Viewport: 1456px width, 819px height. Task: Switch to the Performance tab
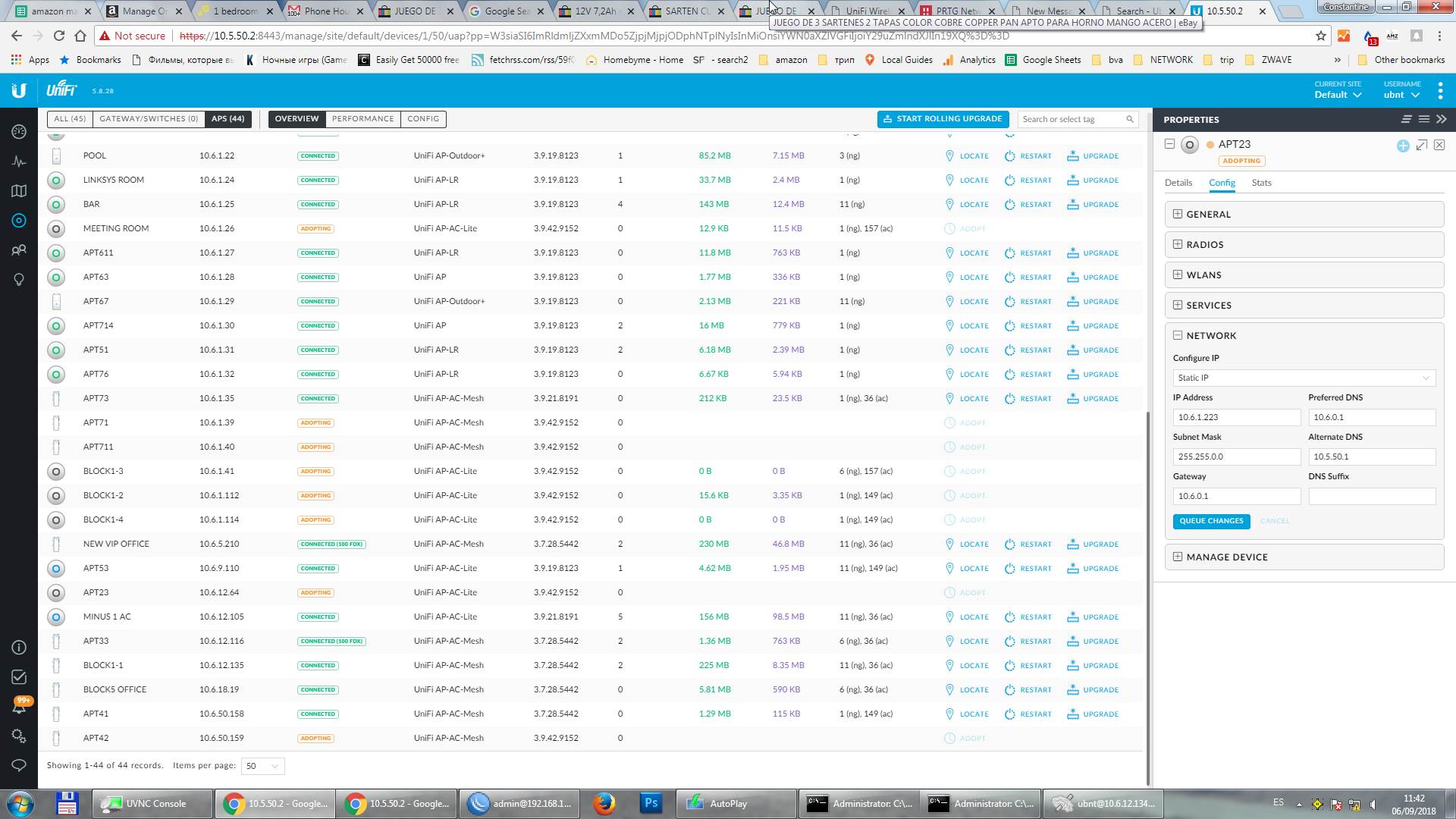(x=362, y=119)
